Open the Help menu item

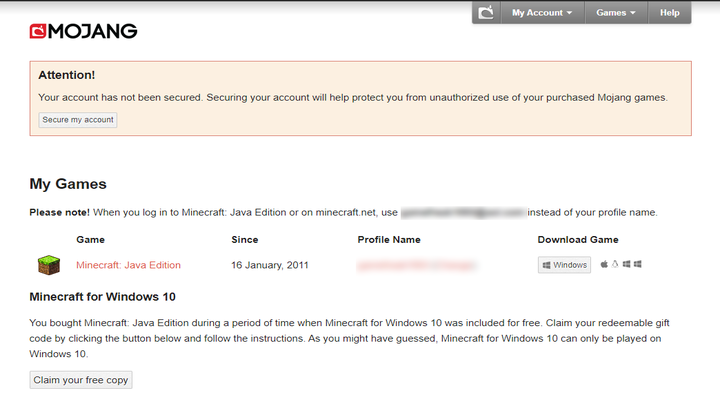coord(669,13)
